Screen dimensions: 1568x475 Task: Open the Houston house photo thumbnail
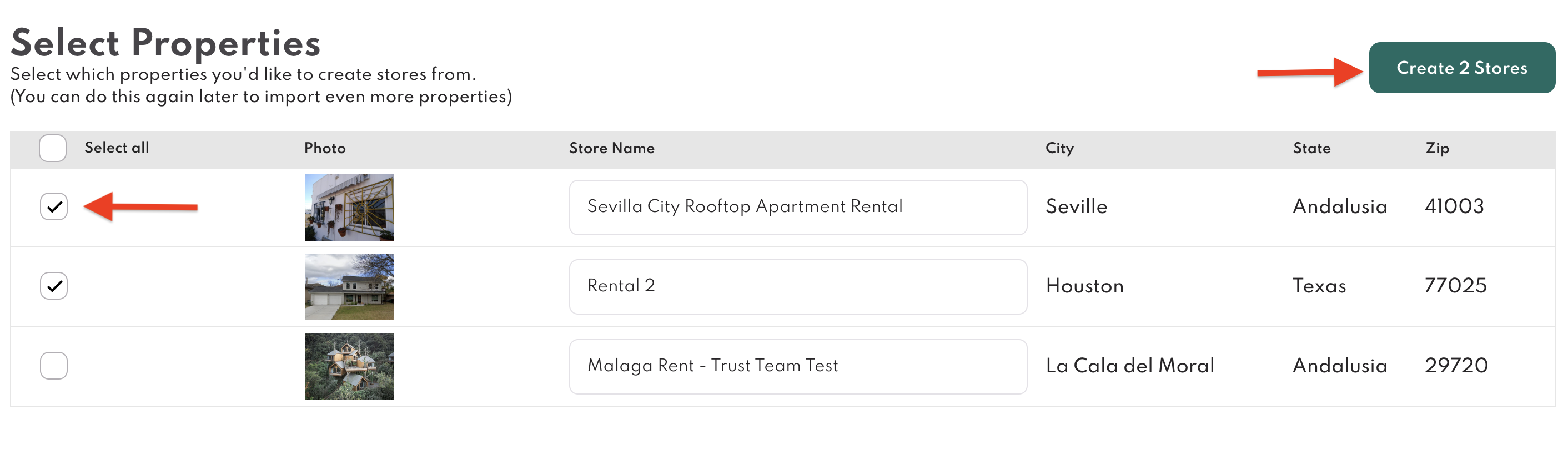[x=349, y=286]
